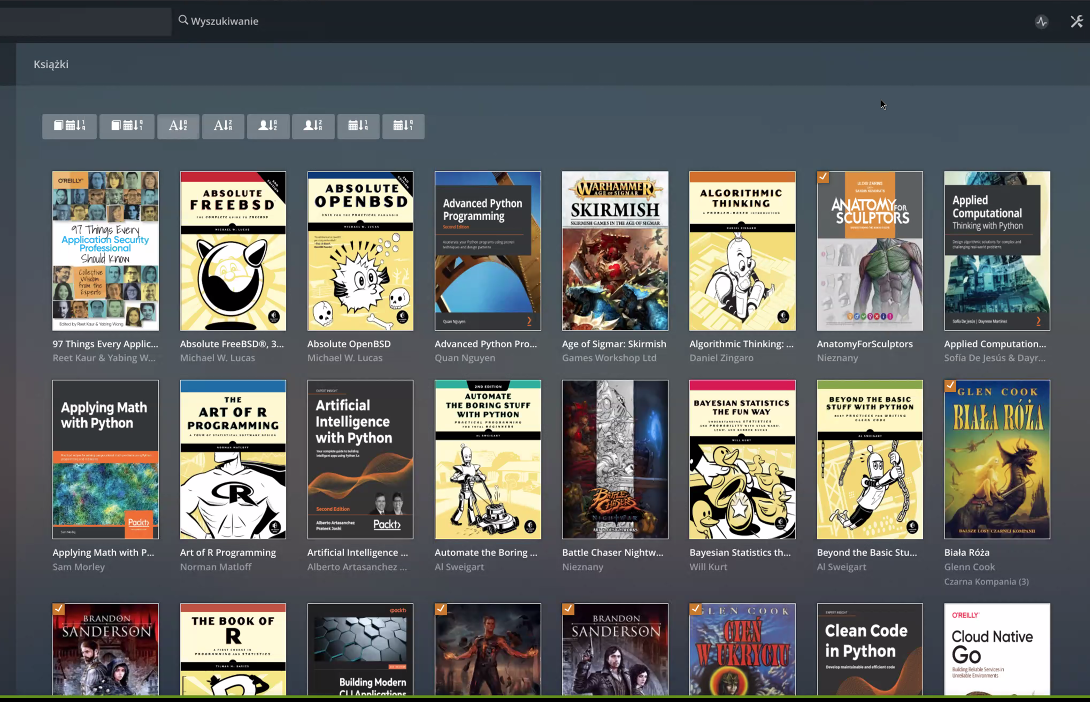Open the Absolute OpenBSD book cover
The image size is (1090, 702).
360,251
